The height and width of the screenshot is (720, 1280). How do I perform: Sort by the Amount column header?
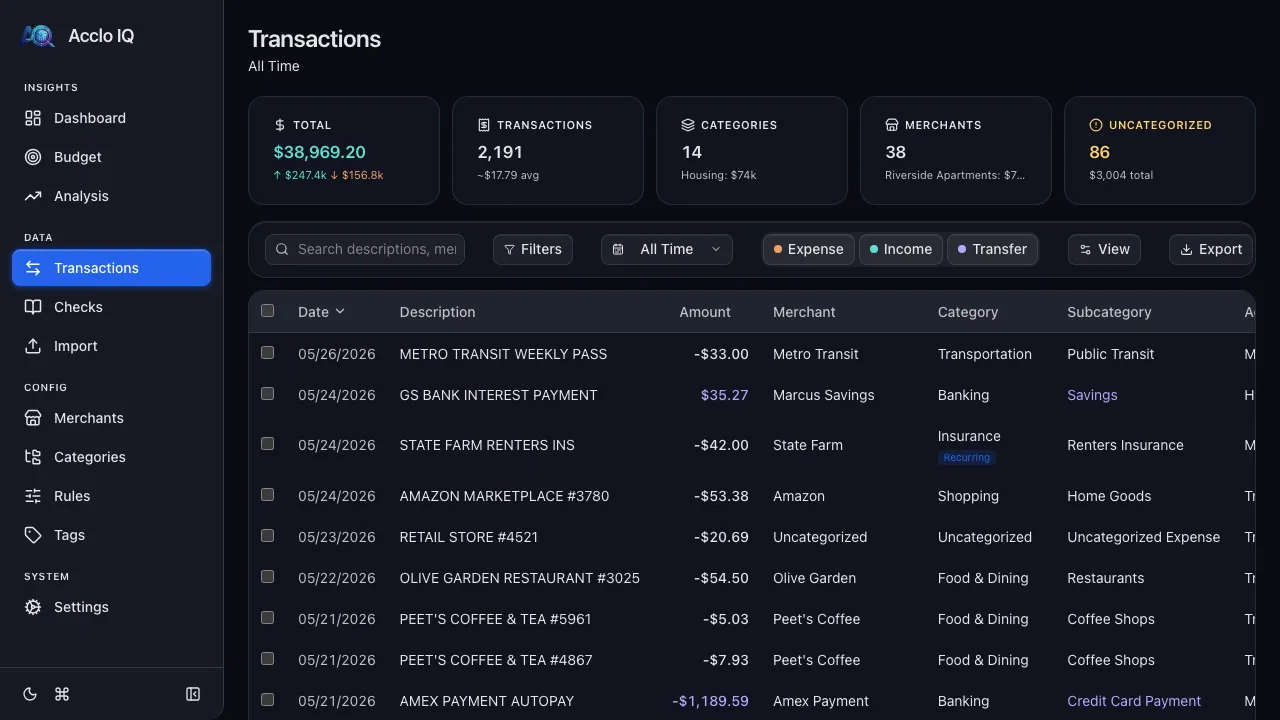click(x=705, y=312)
